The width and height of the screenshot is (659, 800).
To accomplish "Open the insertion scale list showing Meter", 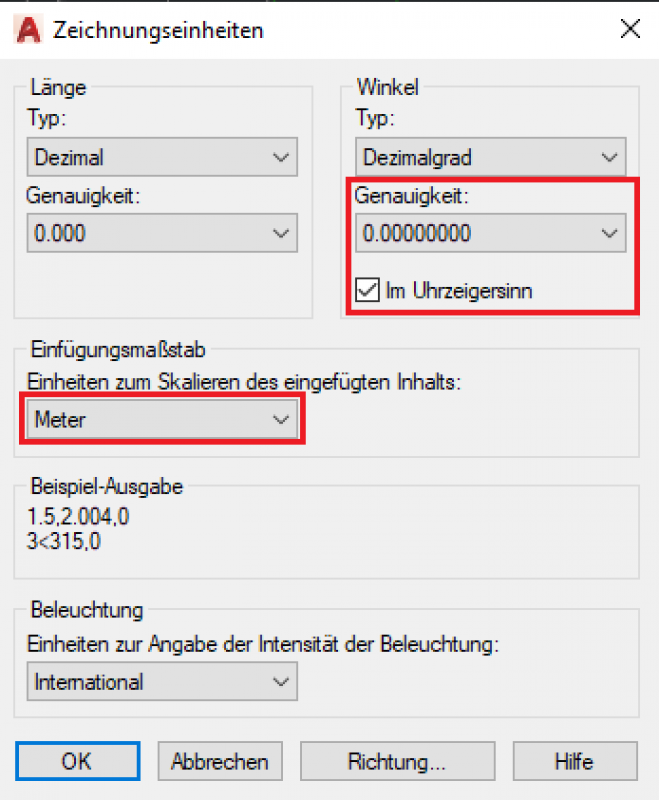I will [150, 420].
